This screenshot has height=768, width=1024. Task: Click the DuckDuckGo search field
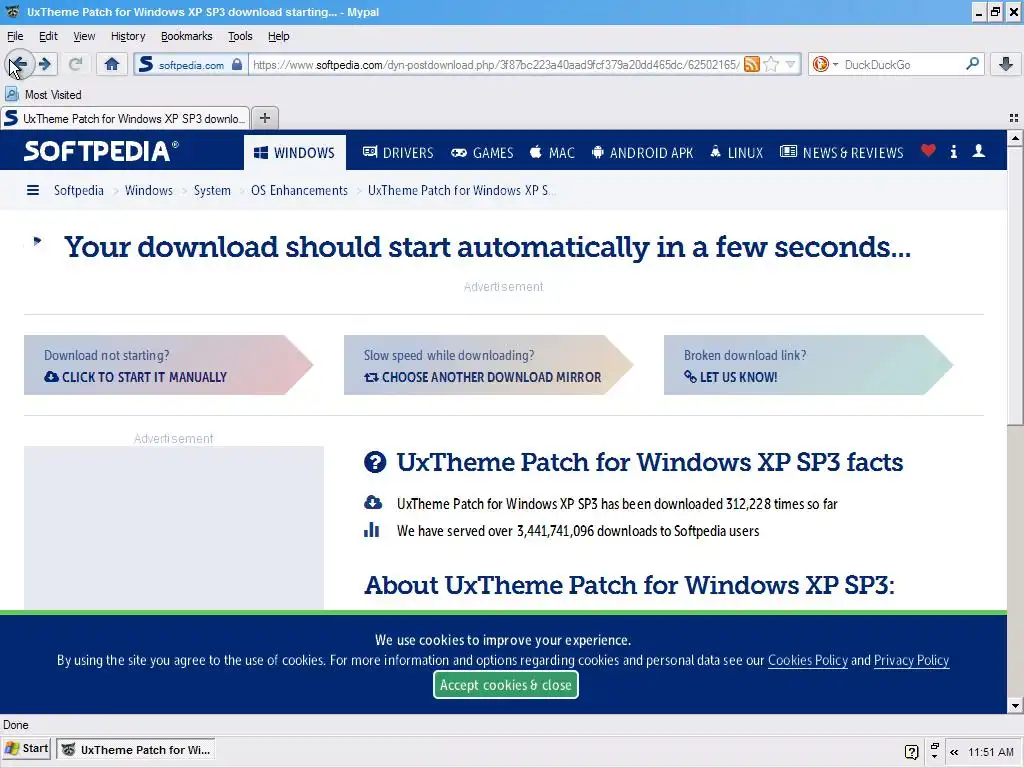[x=901, y=65]
